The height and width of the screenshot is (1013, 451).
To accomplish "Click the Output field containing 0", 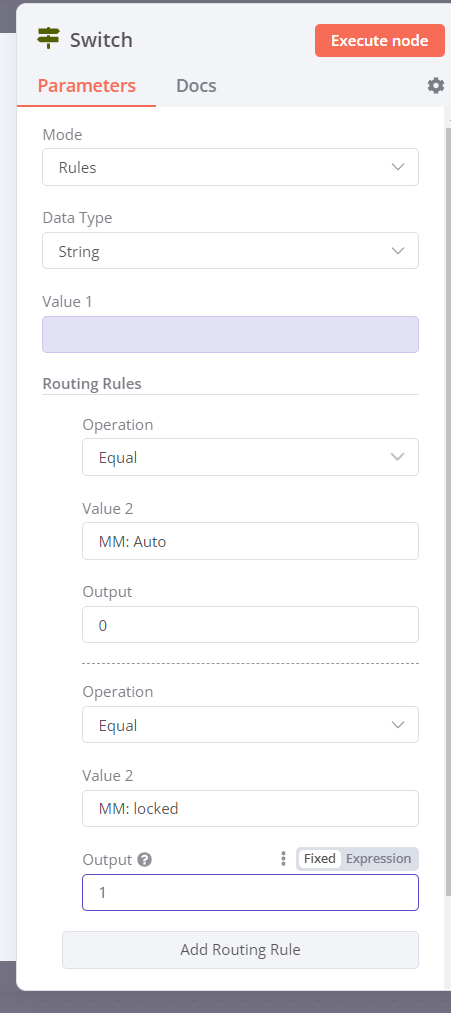I will point(250,625).
